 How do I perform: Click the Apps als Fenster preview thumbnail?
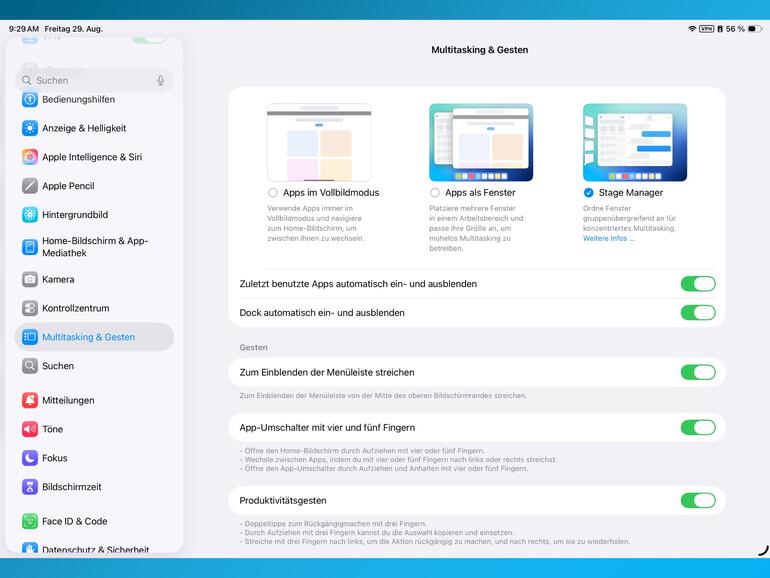coord(481,142)
